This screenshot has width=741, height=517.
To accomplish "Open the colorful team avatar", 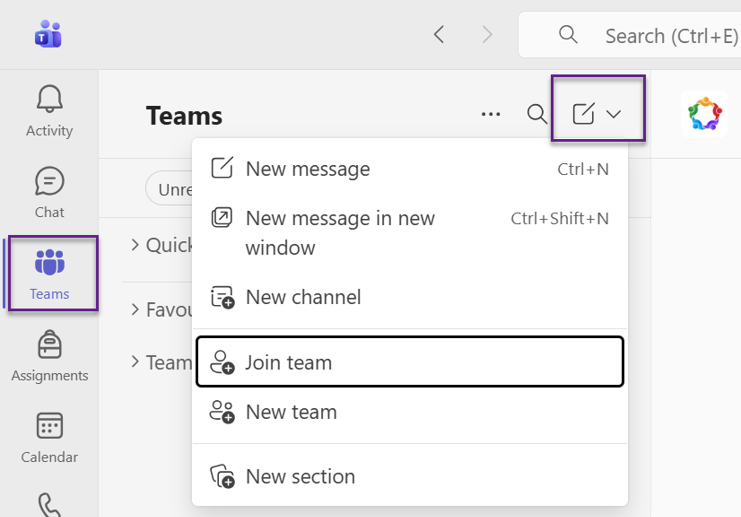I will 704,114.
